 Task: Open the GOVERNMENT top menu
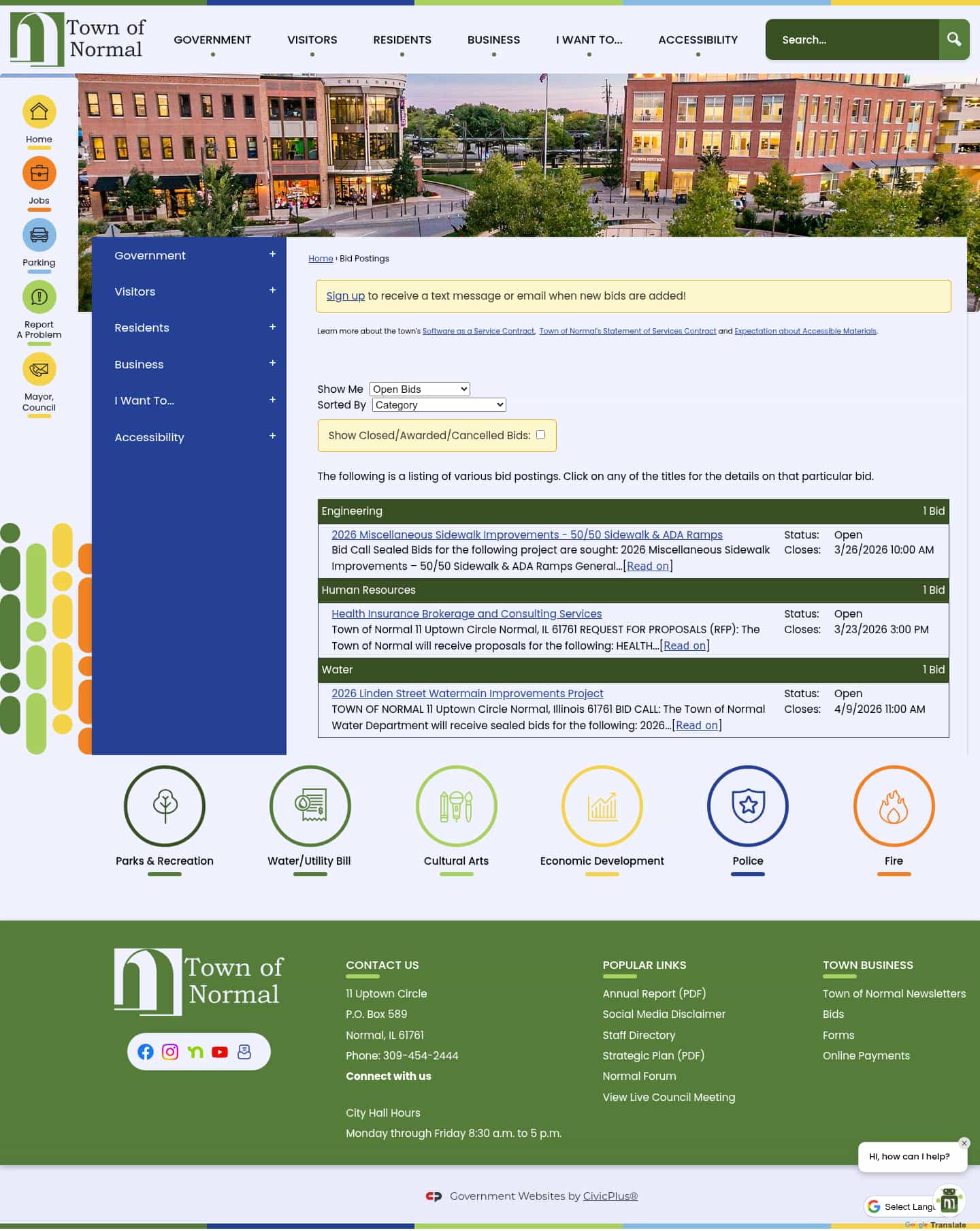click(x=212, y=39)
